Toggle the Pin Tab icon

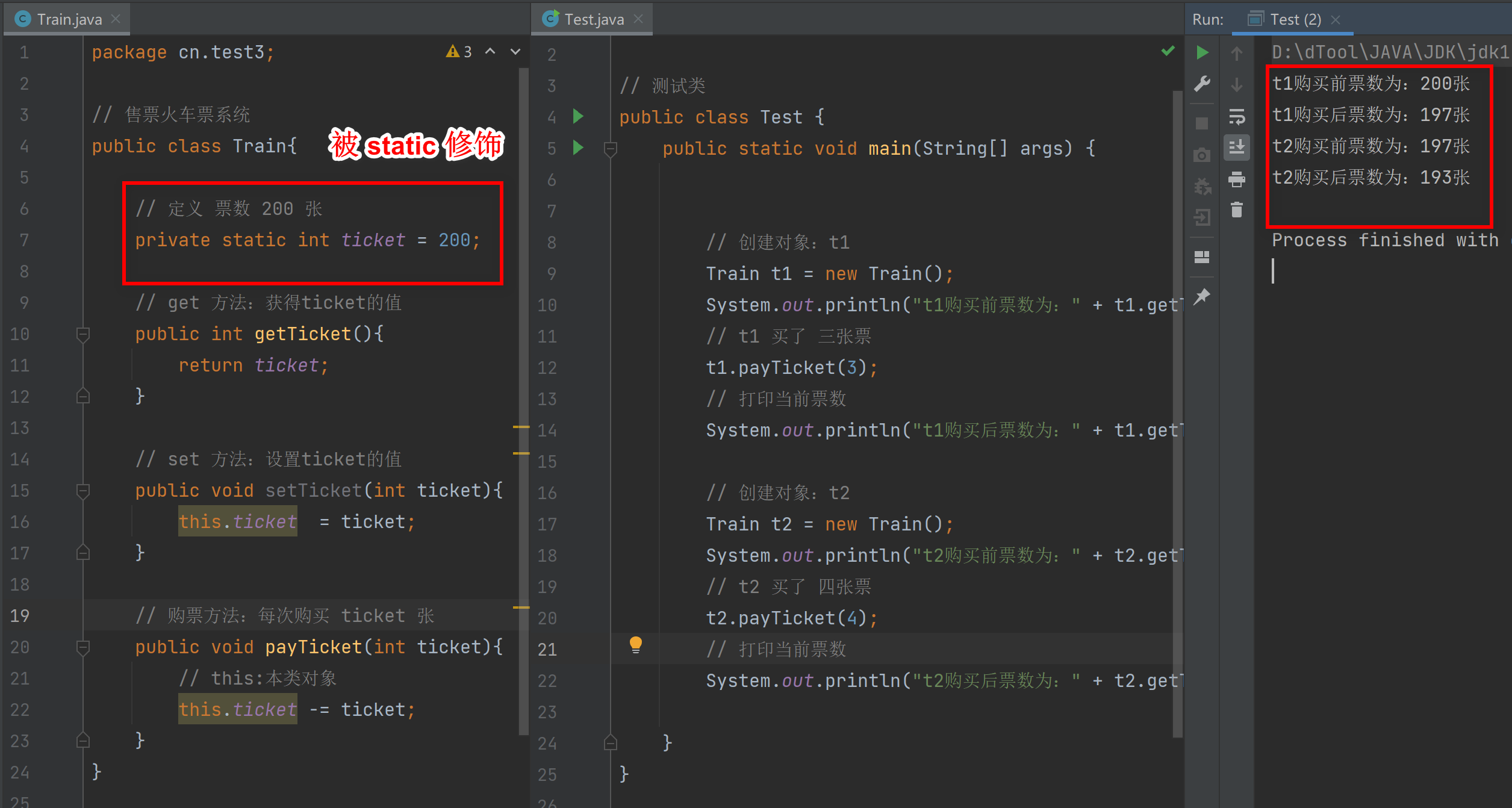(x=1202, y=296)
